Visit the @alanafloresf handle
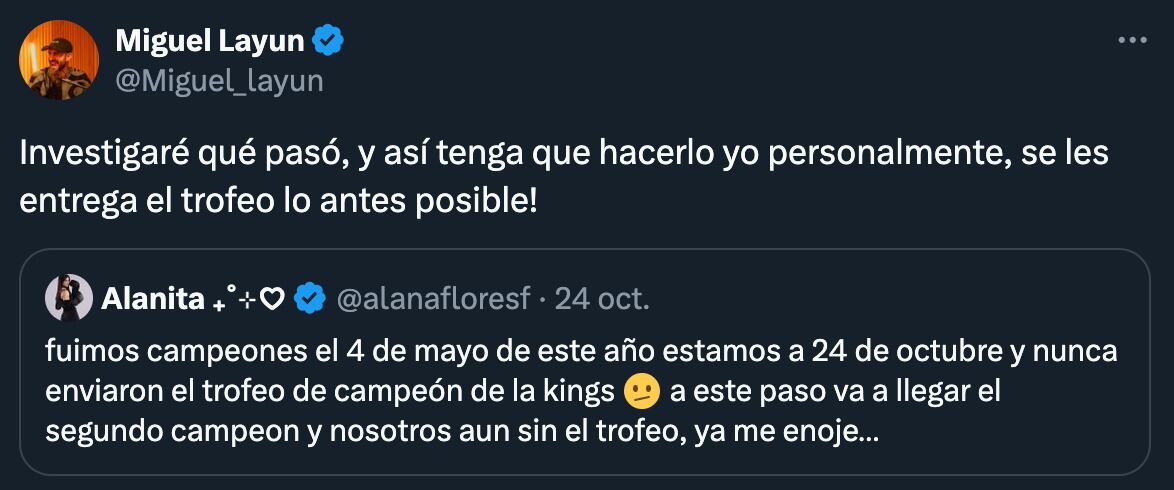The image size is (1174, 490). 434,298
